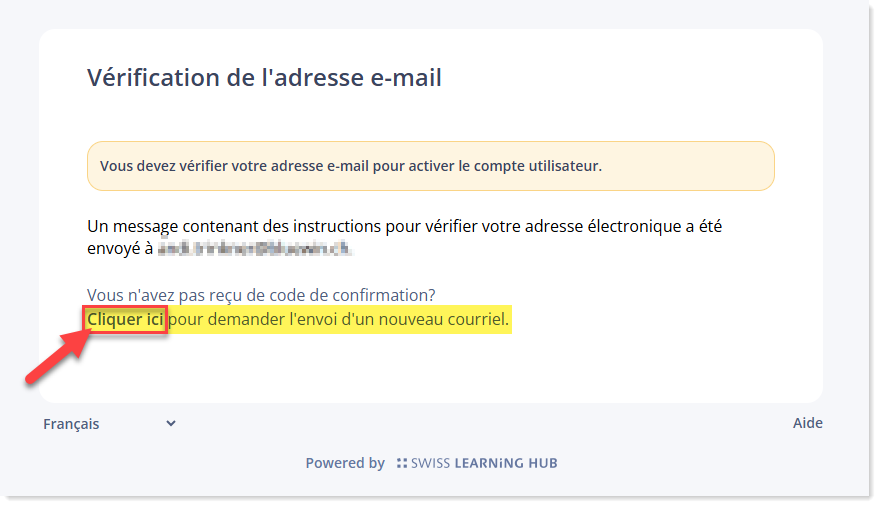
Task: Open the Français language dropdown
Action: coord(110,424)
